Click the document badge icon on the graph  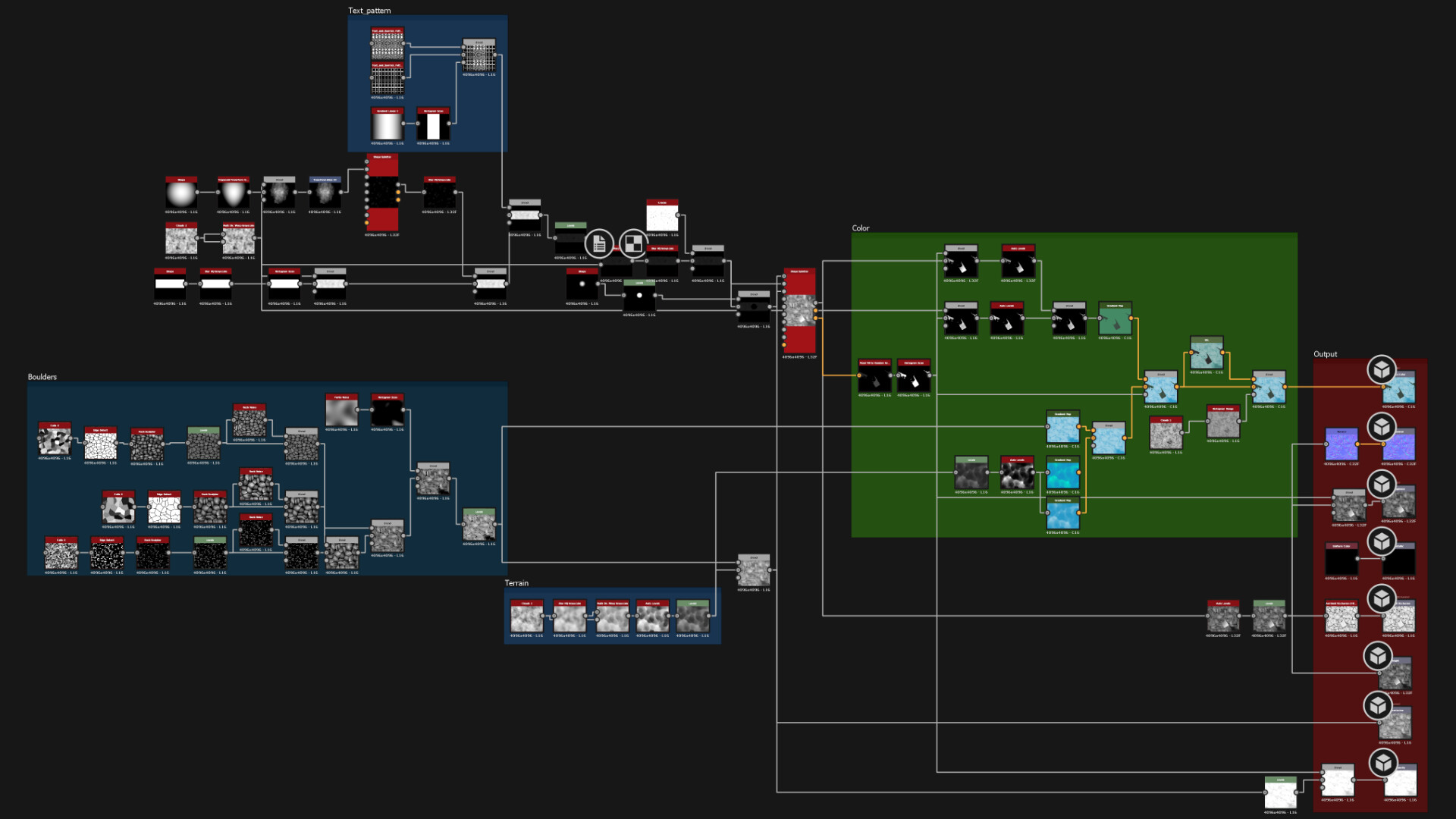[x=599, y=244]
